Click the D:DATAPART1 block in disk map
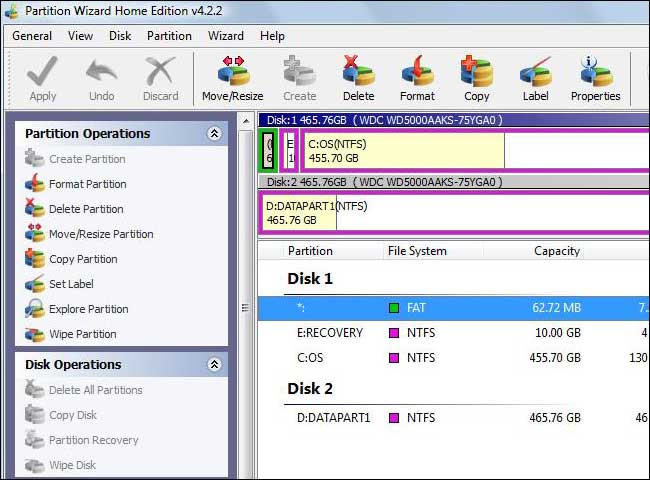The height and width of the screenshot is (480, 650). coord(298,213)
